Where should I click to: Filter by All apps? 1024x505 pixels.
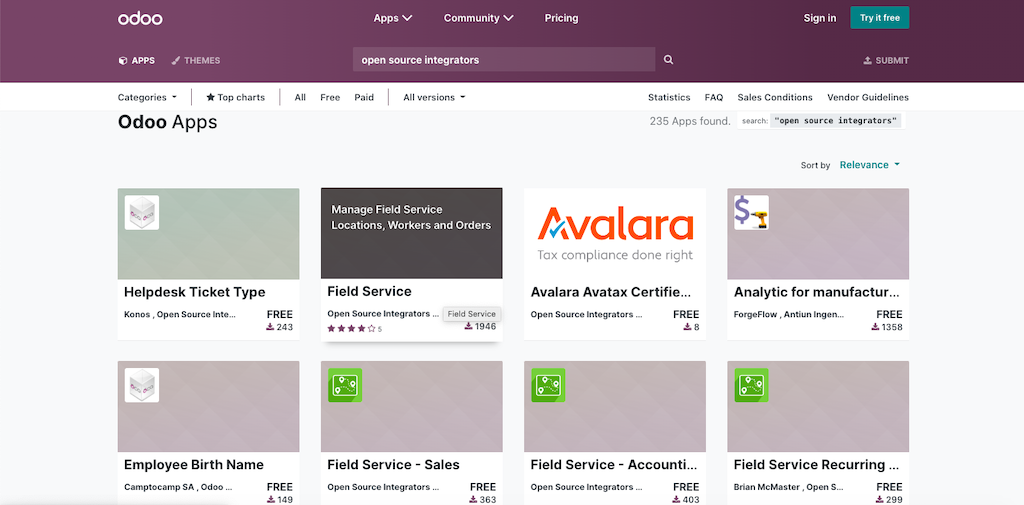300,97
